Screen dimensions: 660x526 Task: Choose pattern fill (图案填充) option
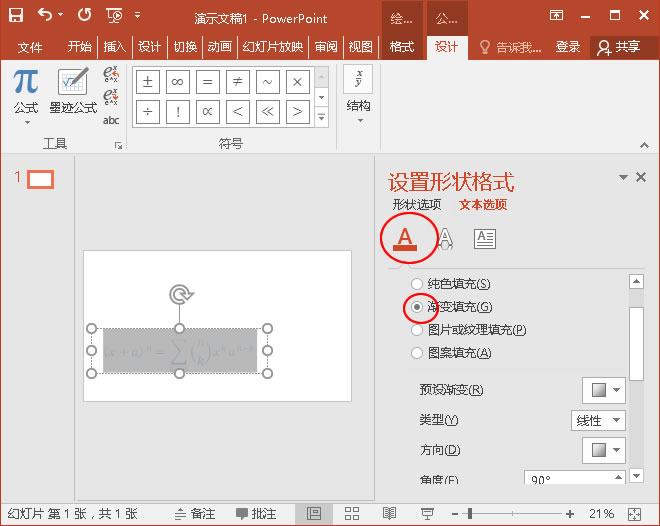(417, 353)
